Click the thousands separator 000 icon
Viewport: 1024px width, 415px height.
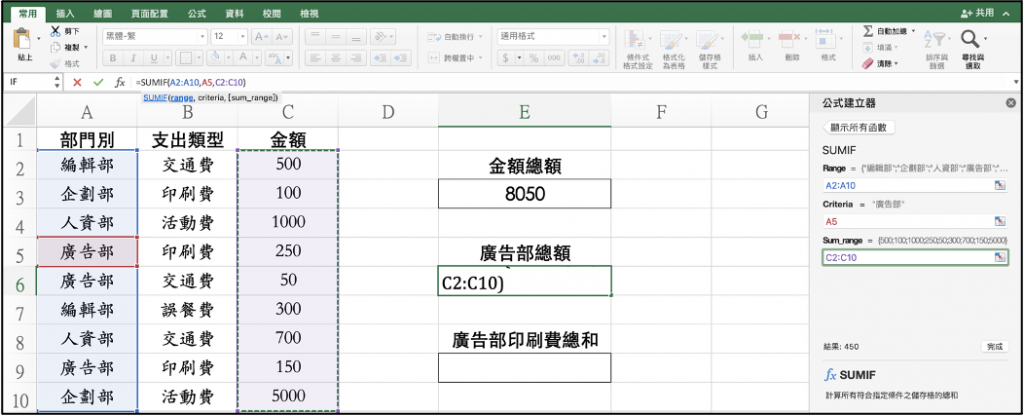tap(554, 58)
